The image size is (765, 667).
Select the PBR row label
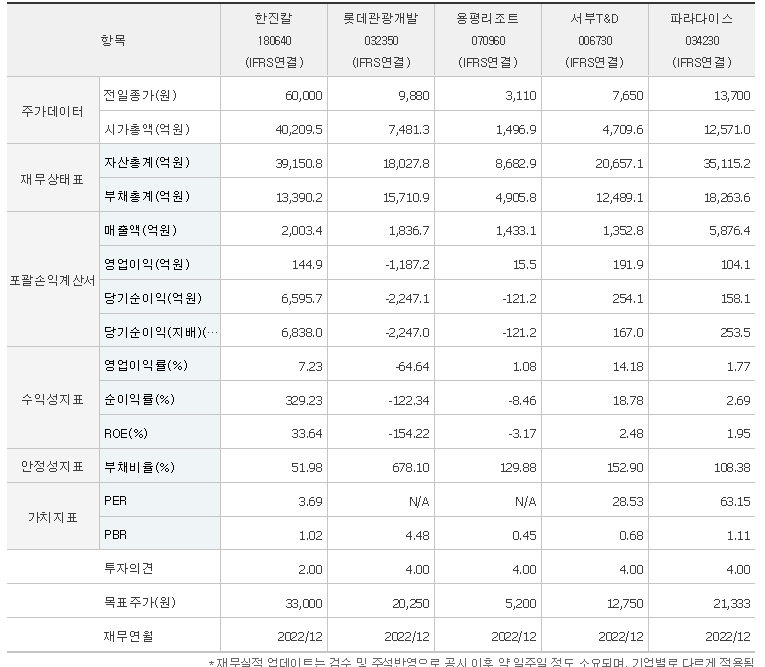click(115, 535)
